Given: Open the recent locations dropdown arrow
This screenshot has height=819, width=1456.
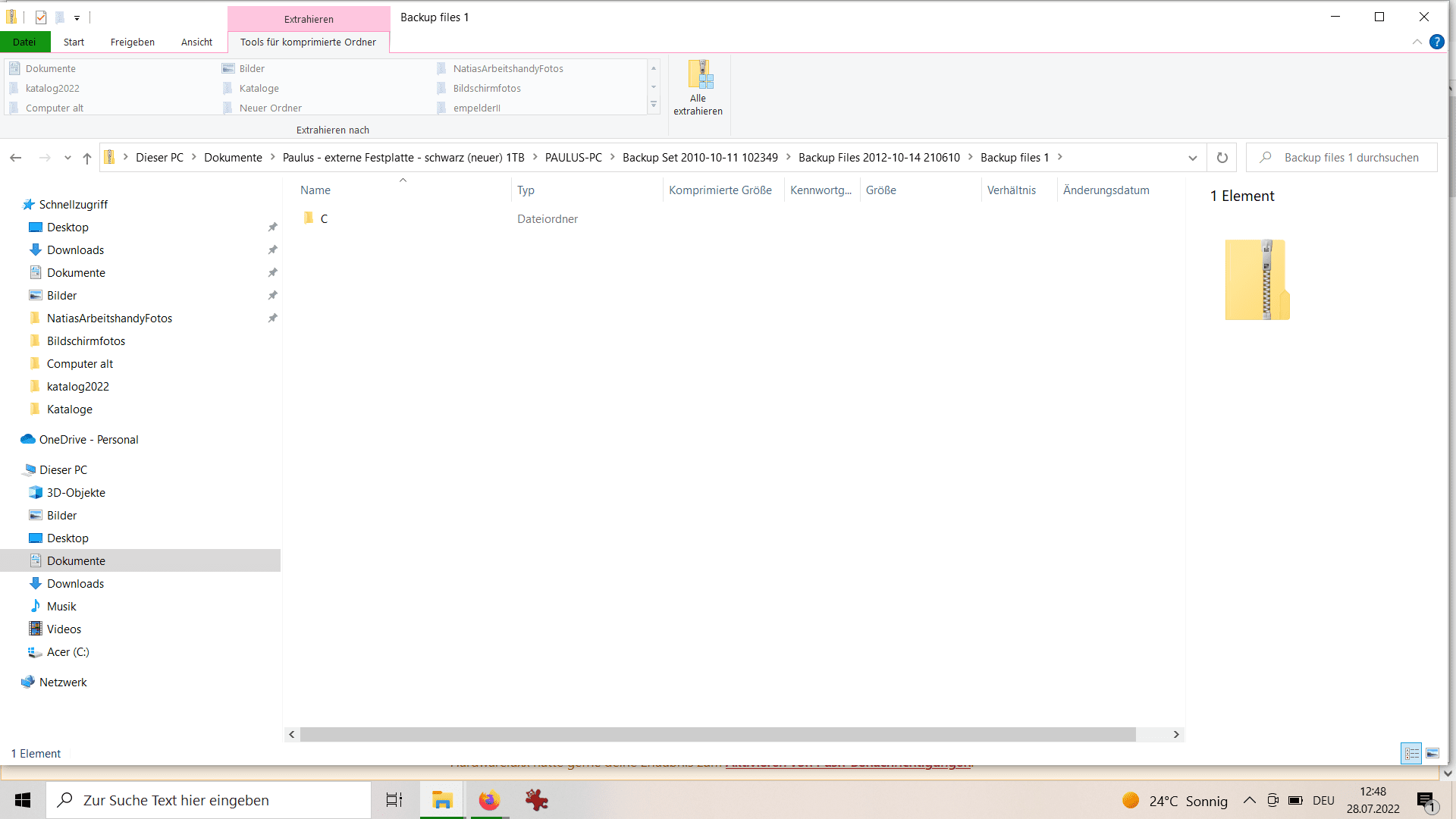Looking at the screenshot, I should tap(67, 158).
